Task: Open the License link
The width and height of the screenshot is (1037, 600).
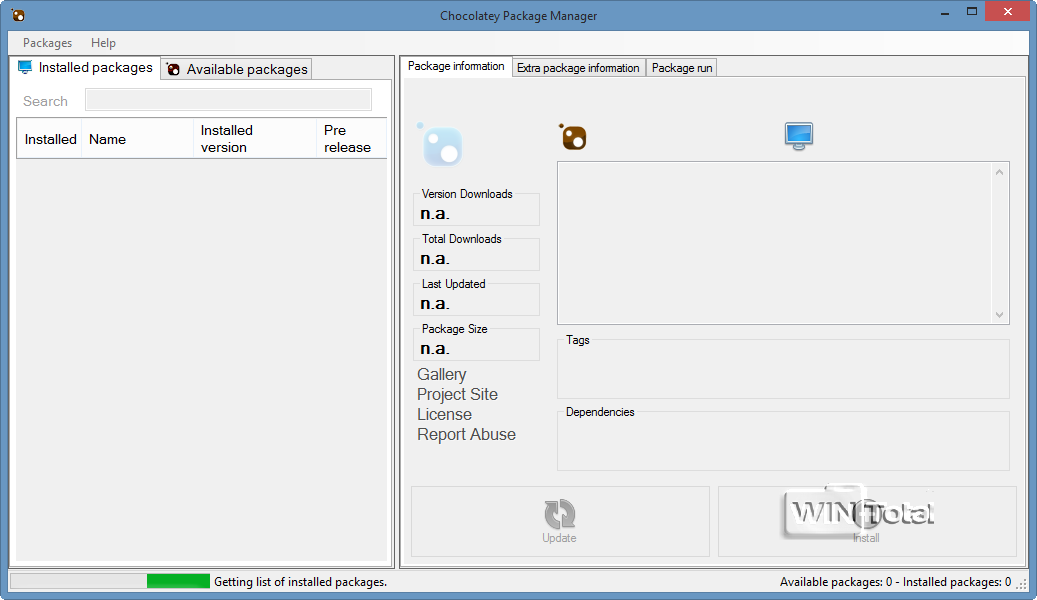Action: pyautogui.click(x=444, y=414)
